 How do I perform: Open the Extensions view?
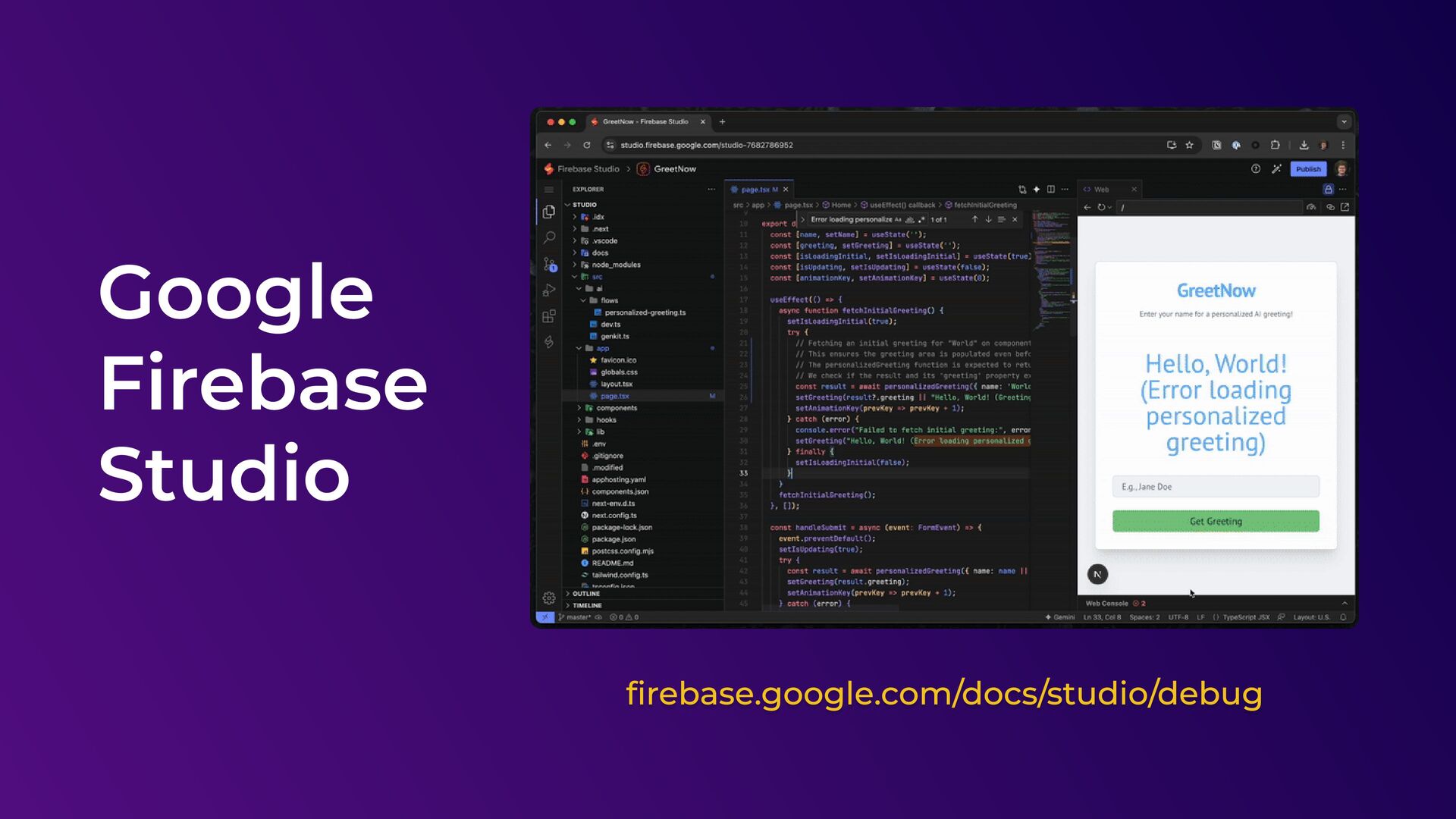549,316
